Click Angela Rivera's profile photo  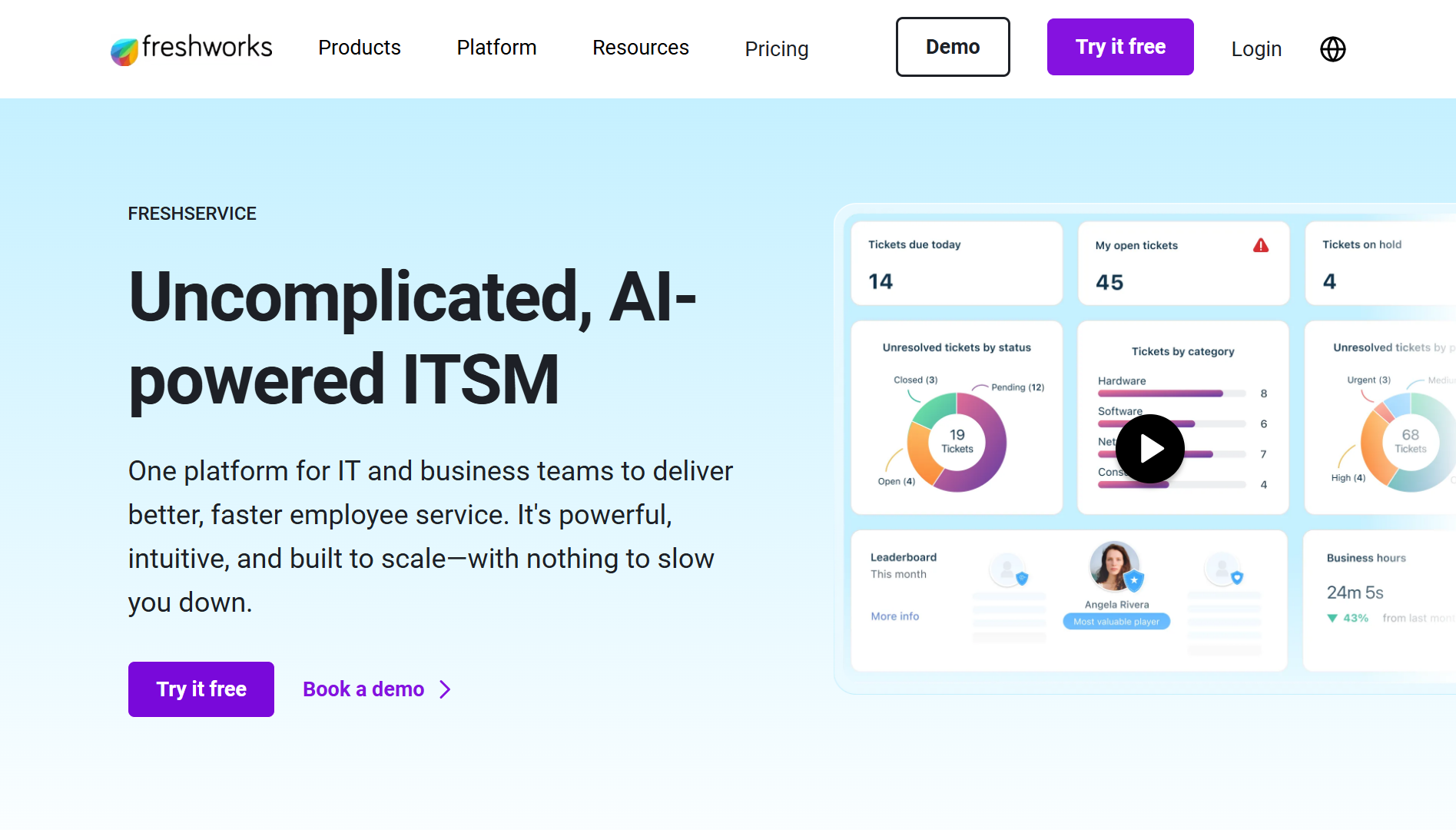[x=1113, y=566]
